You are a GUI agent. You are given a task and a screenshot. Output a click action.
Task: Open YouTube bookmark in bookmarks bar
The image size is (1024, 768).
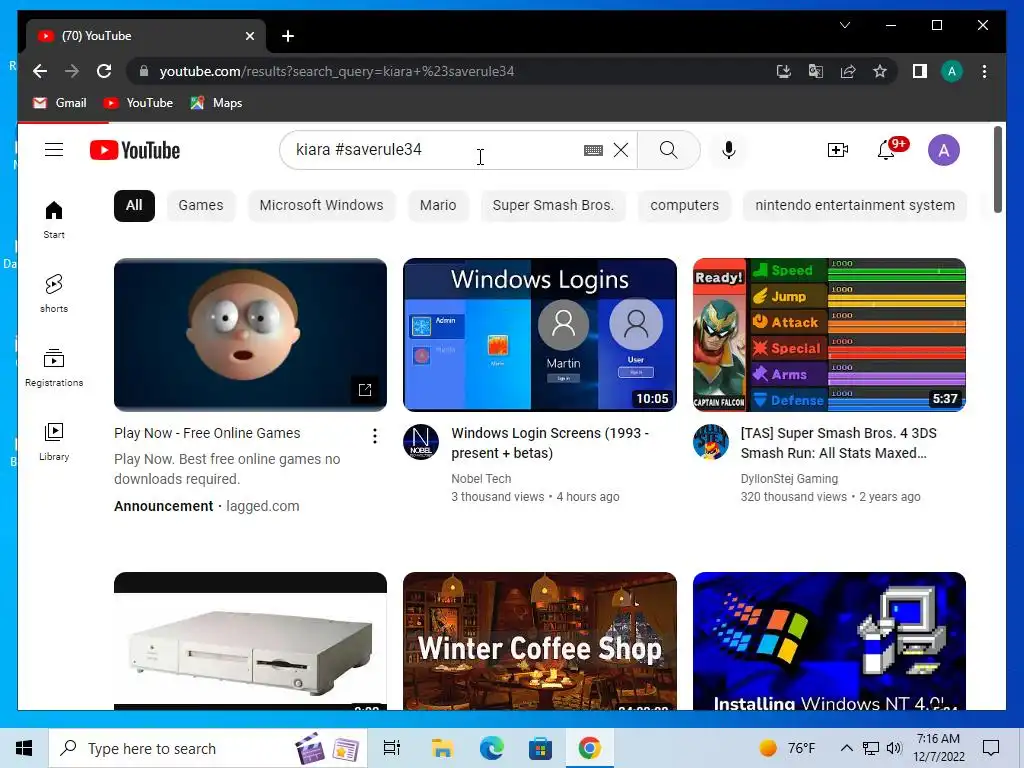(138, 103)
